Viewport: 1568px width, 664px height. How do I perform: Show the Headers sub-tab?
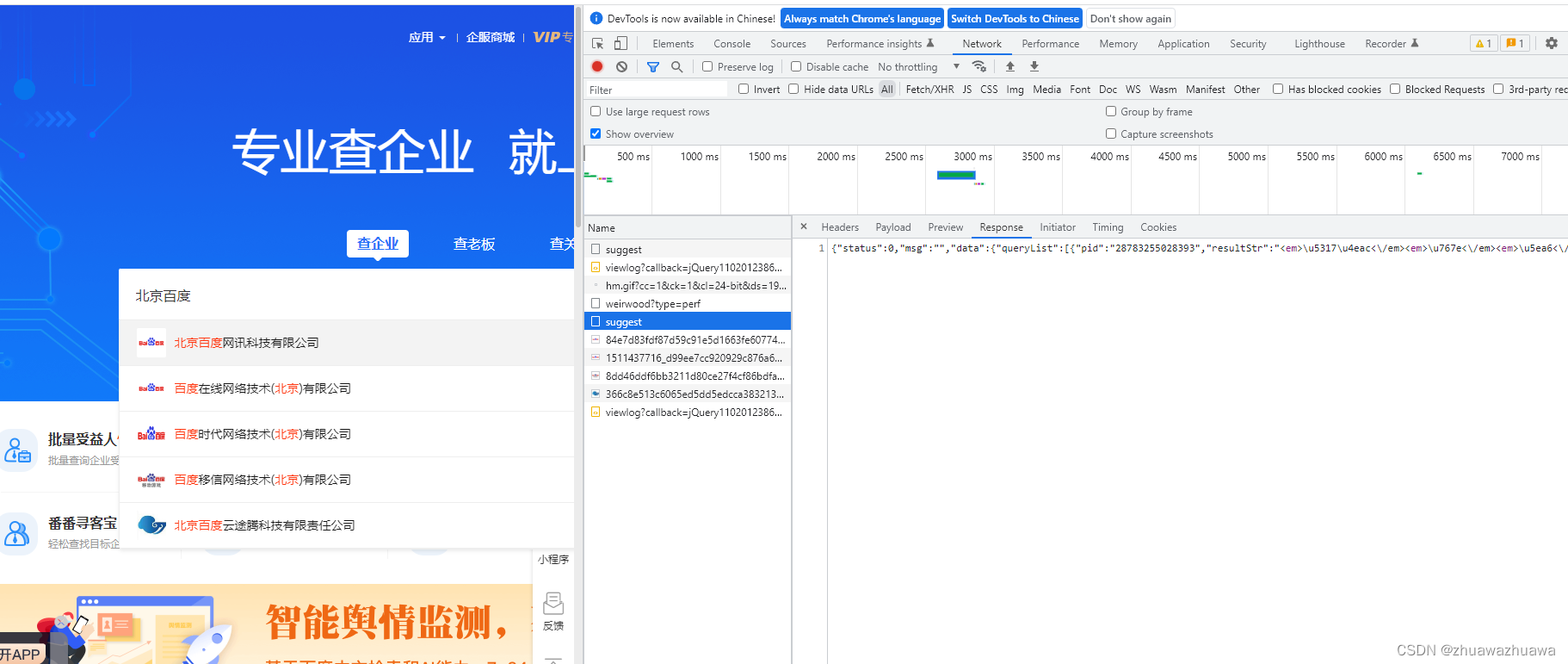(840, 227)
